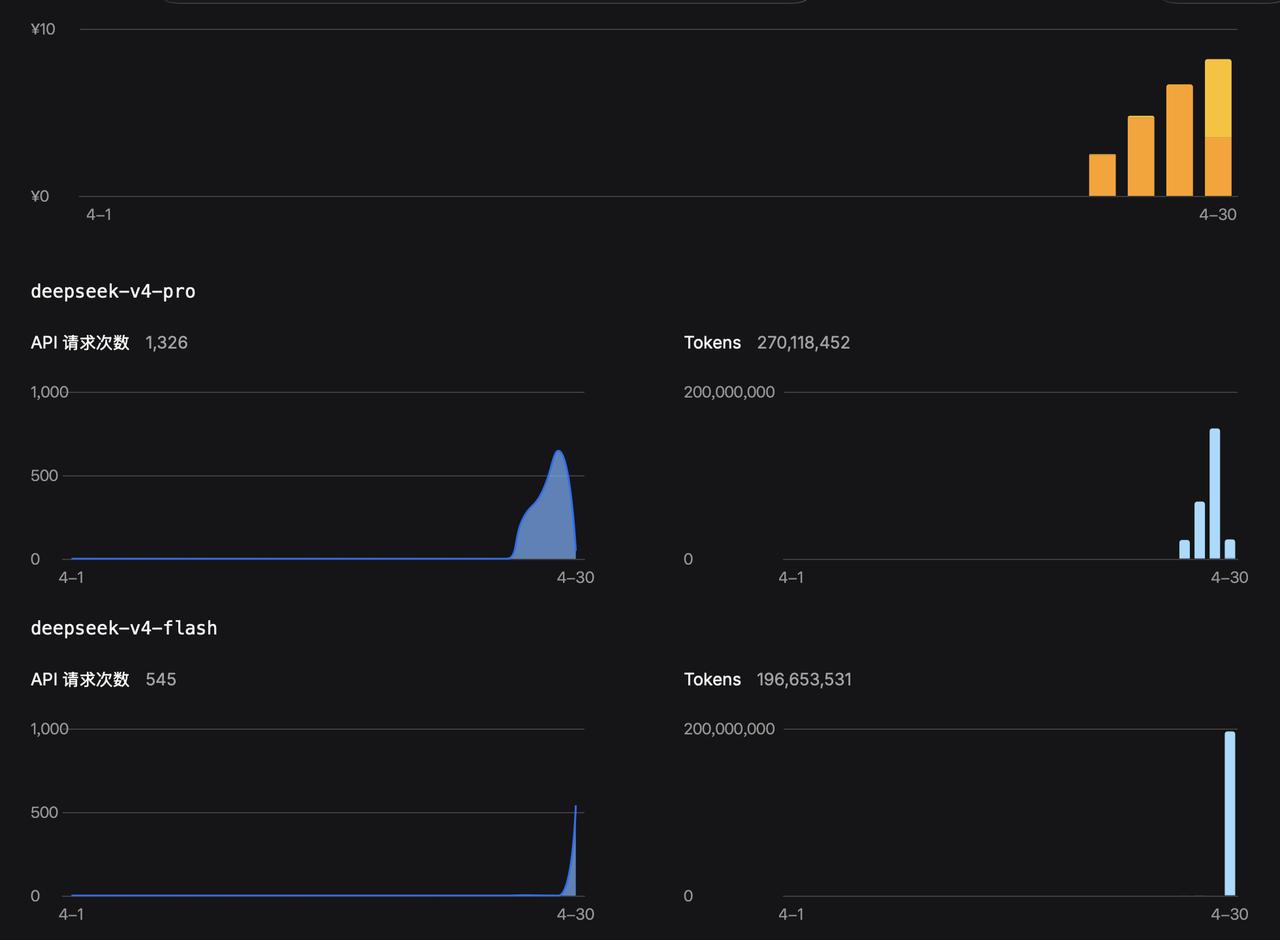1280x940 pixels.
Task: Click the shortest orange bar in cost chart
Action: pos(1102,175)
